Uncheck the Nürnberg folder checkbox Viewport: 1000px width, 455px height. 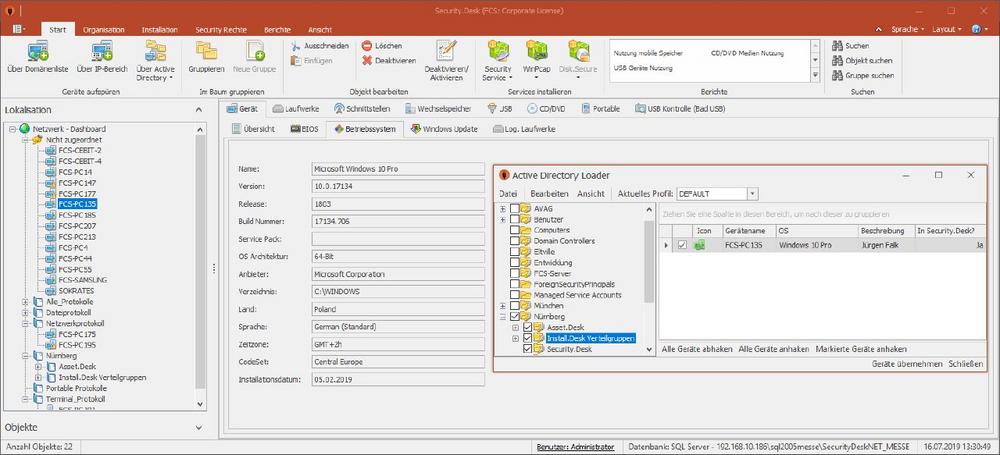pyautogui.click(x=515, y=316)
